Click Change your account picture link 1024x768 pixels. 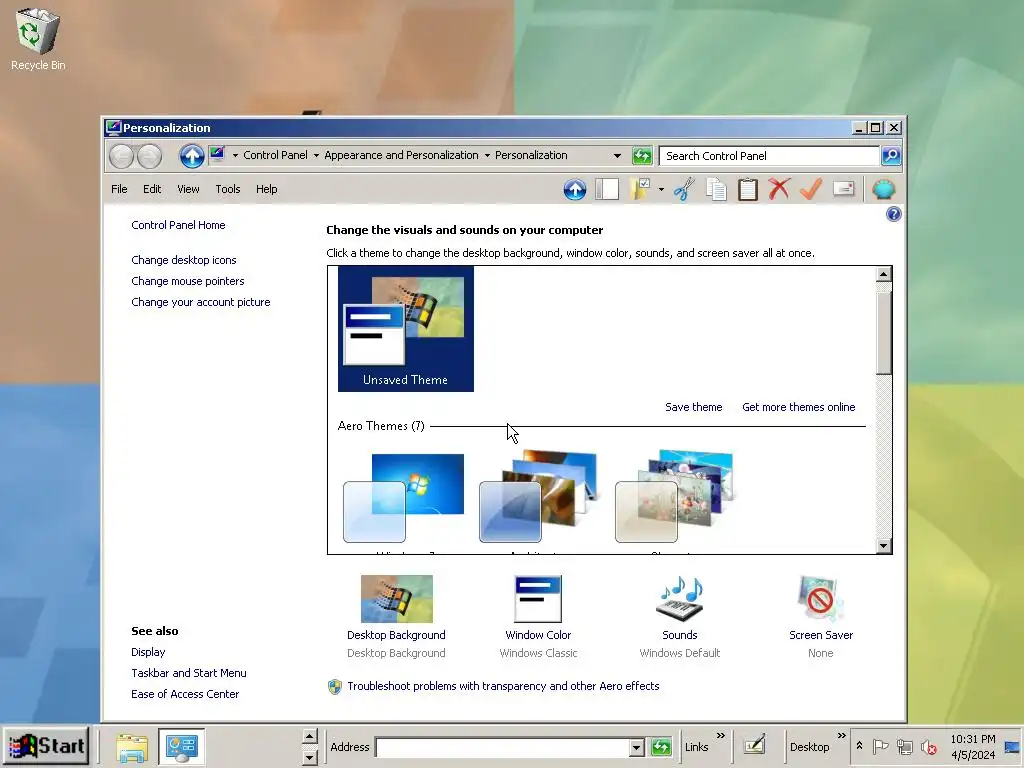(200, 302)
